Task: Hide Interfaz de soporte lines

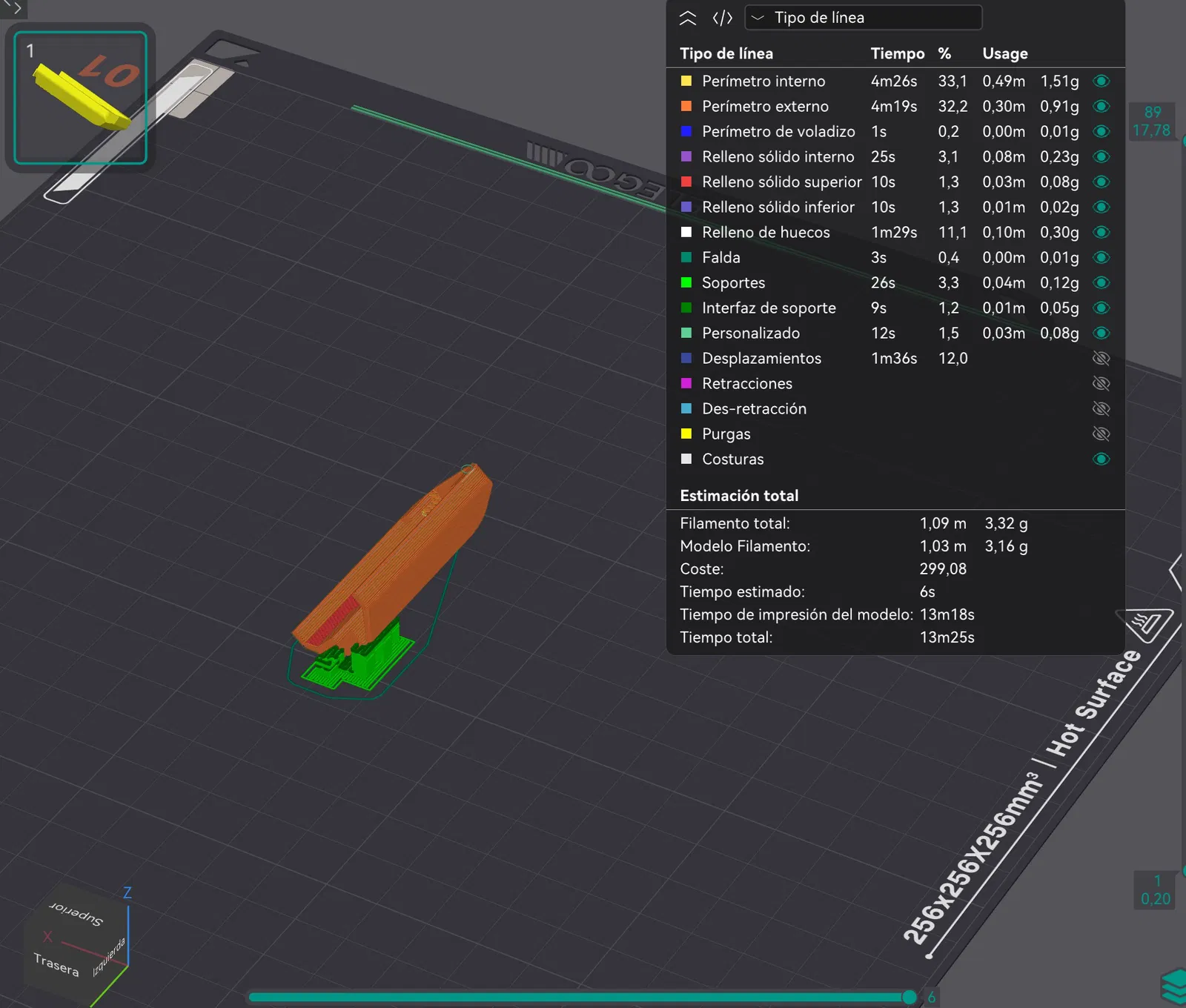Action: [x=1101, y=308]
